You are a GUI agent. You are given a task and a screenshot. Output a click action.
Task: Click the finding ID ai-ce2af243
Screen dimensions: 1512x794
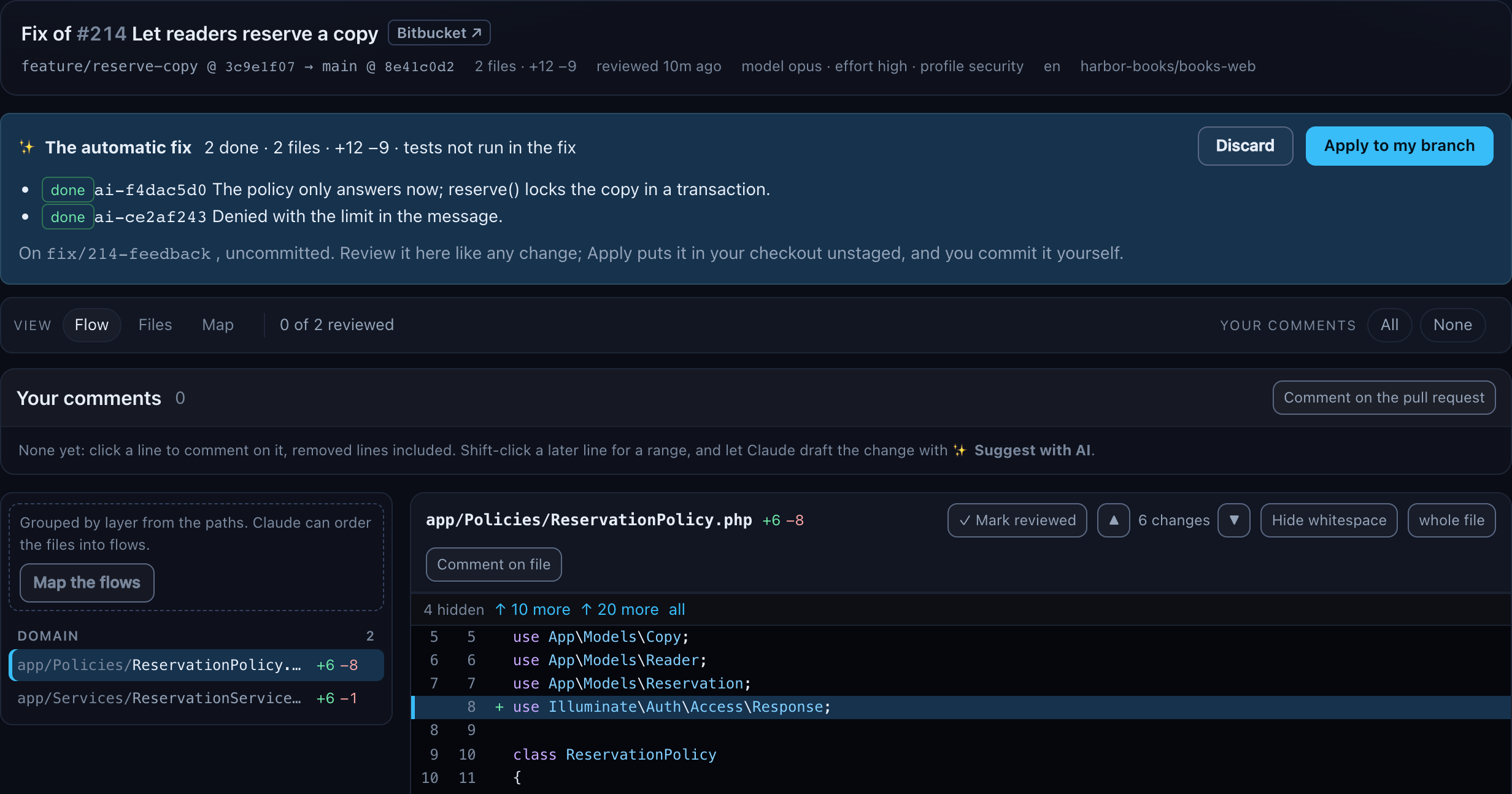pos(150,217)
